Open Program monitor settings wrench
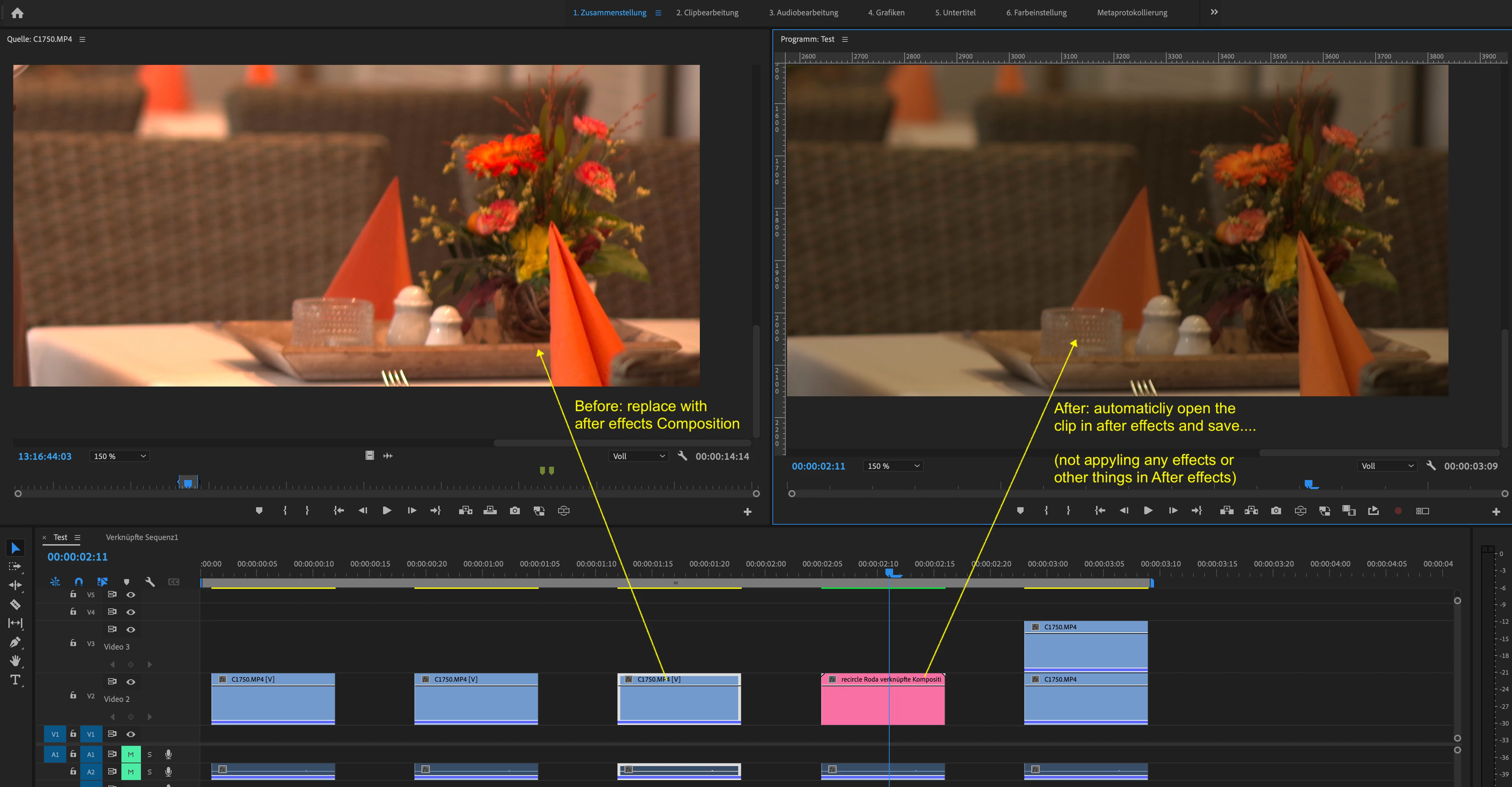 coord(1431,465)
